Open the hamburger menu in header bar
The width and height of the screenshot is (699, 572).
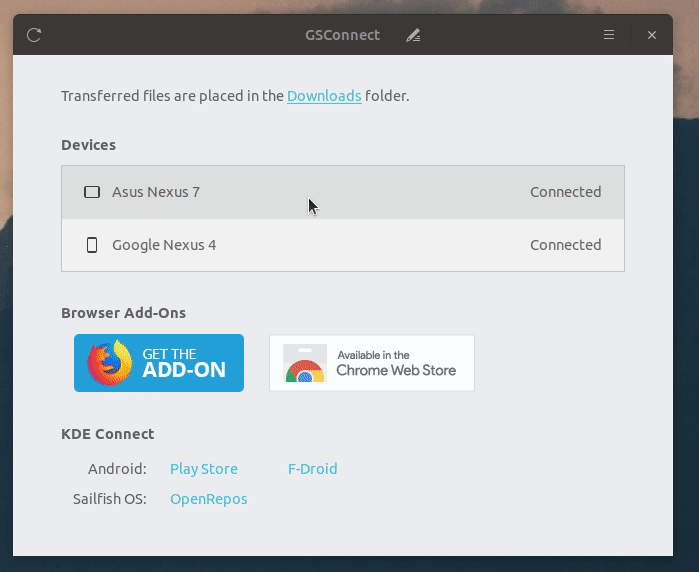(609, 35)
